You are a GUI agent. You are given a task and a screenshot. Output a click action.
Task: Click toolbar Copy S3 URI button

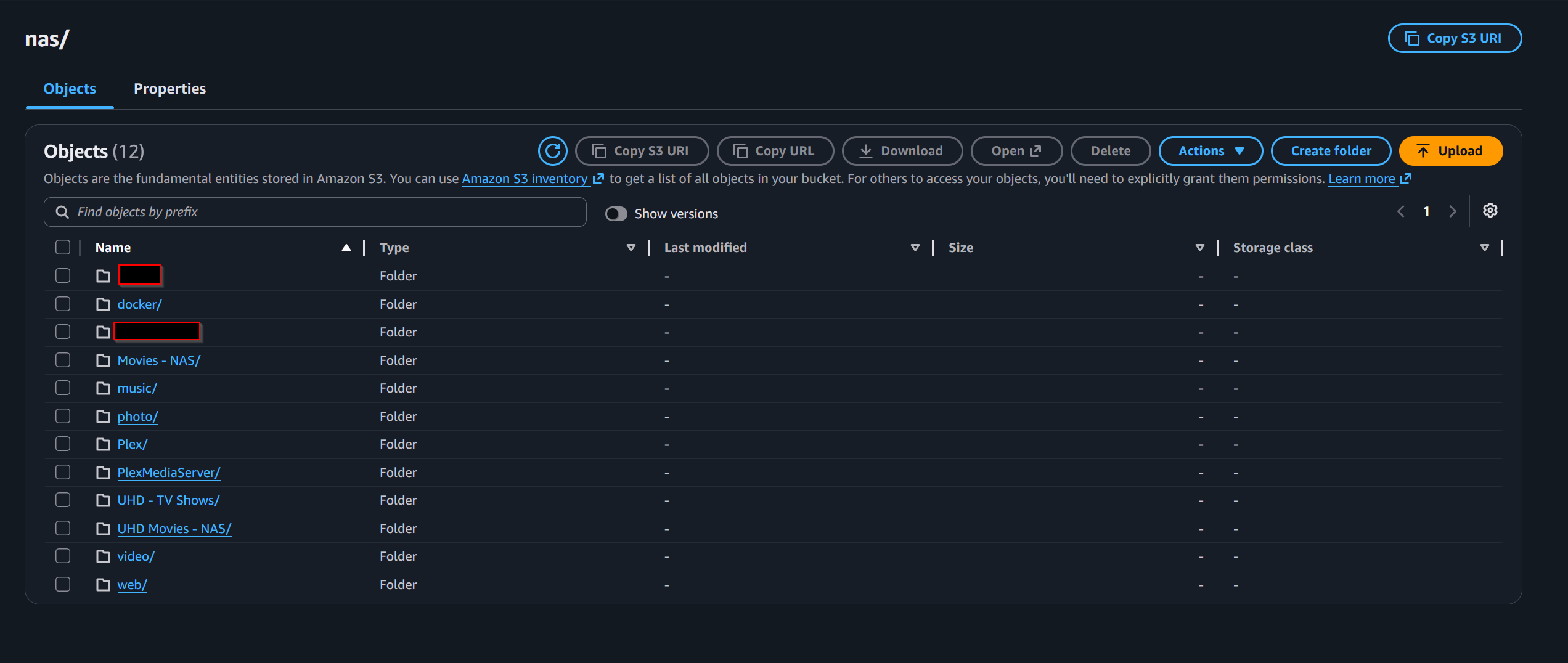tap(642, 151)
